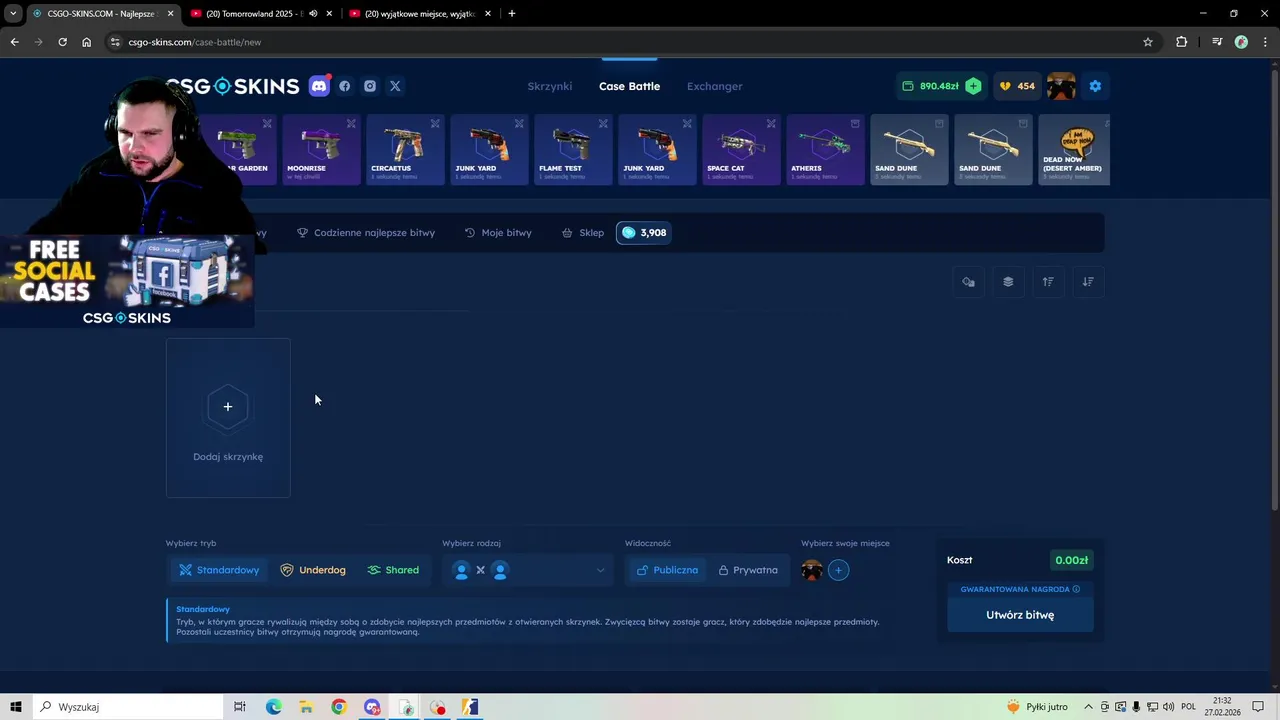Image resolution: width=1280 pixels, height=720 pixels.
Task: Open the Circaetus drop card
Action: tap(406, 150)
